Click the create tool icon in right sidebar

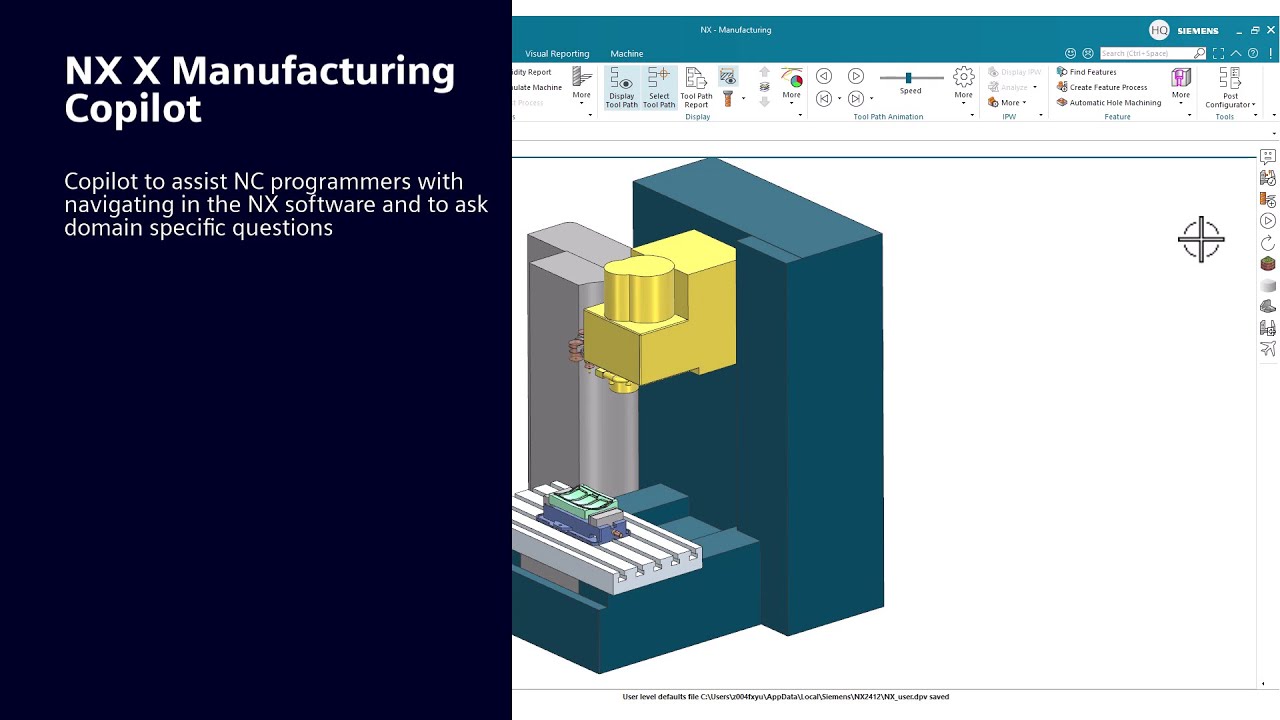[1268, 200]
